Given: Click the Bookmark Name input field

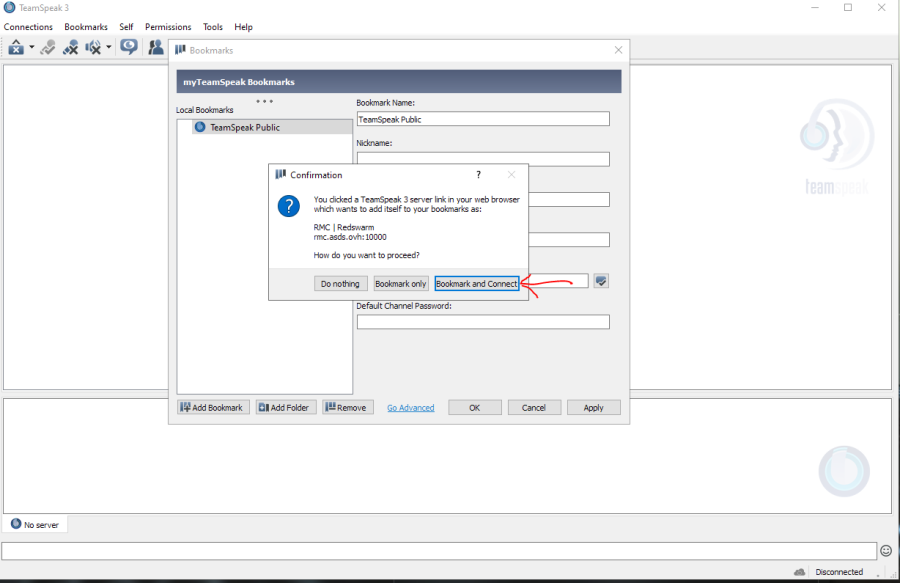Looking at the screenshot, I should [483, 119].
